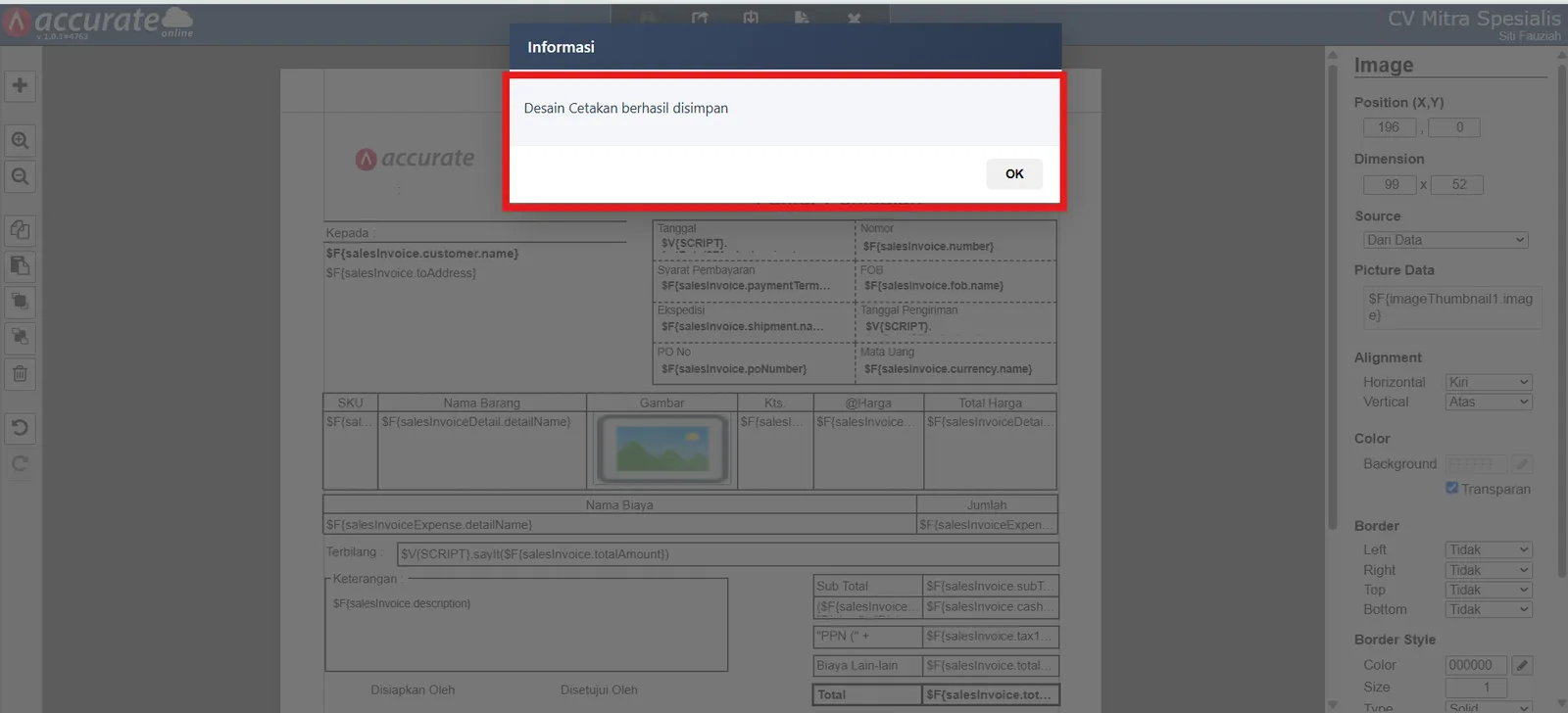
Task: Click the Position Y field showing 0
Action: [1454, 127]
